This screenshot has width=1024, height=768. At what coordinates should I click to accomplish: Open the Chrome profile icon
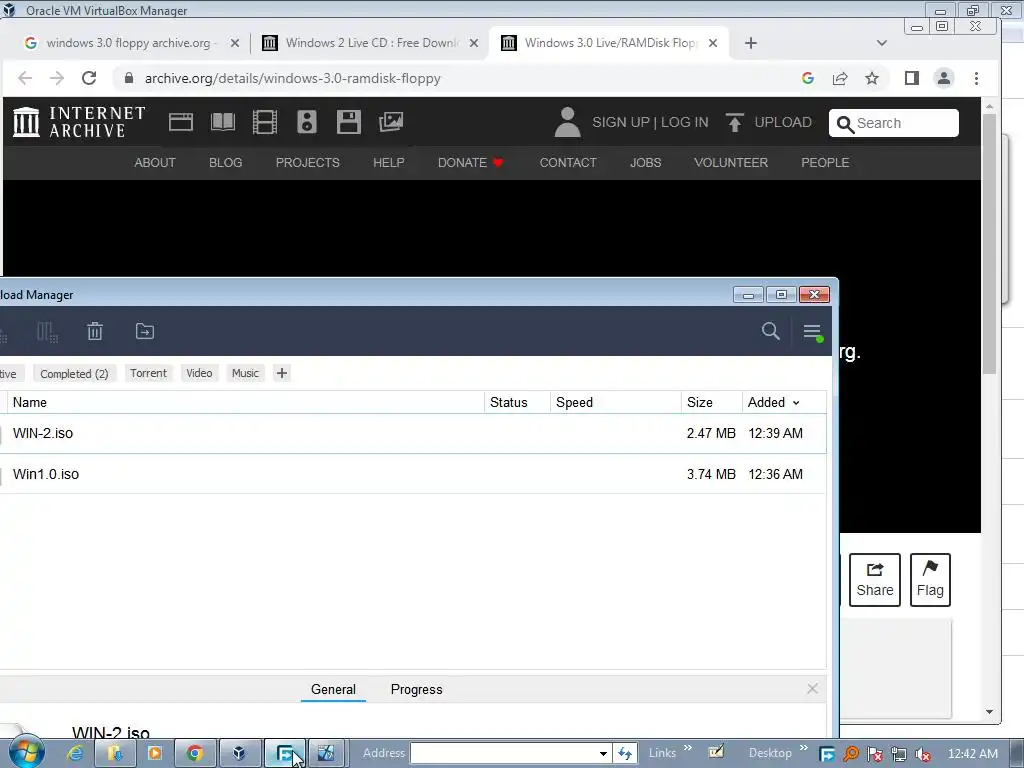tap(944, 78)
